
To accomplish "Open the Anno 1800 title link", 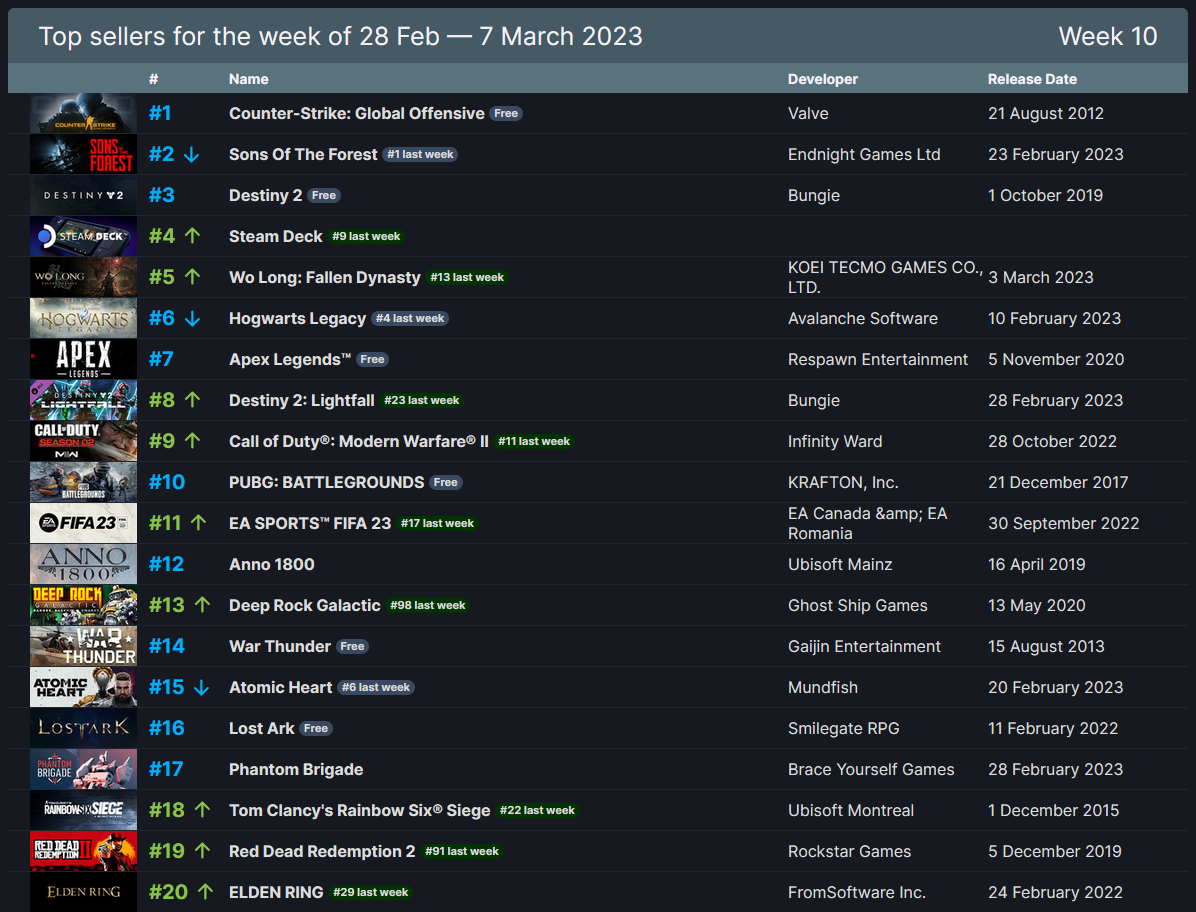I will [272, 564].
